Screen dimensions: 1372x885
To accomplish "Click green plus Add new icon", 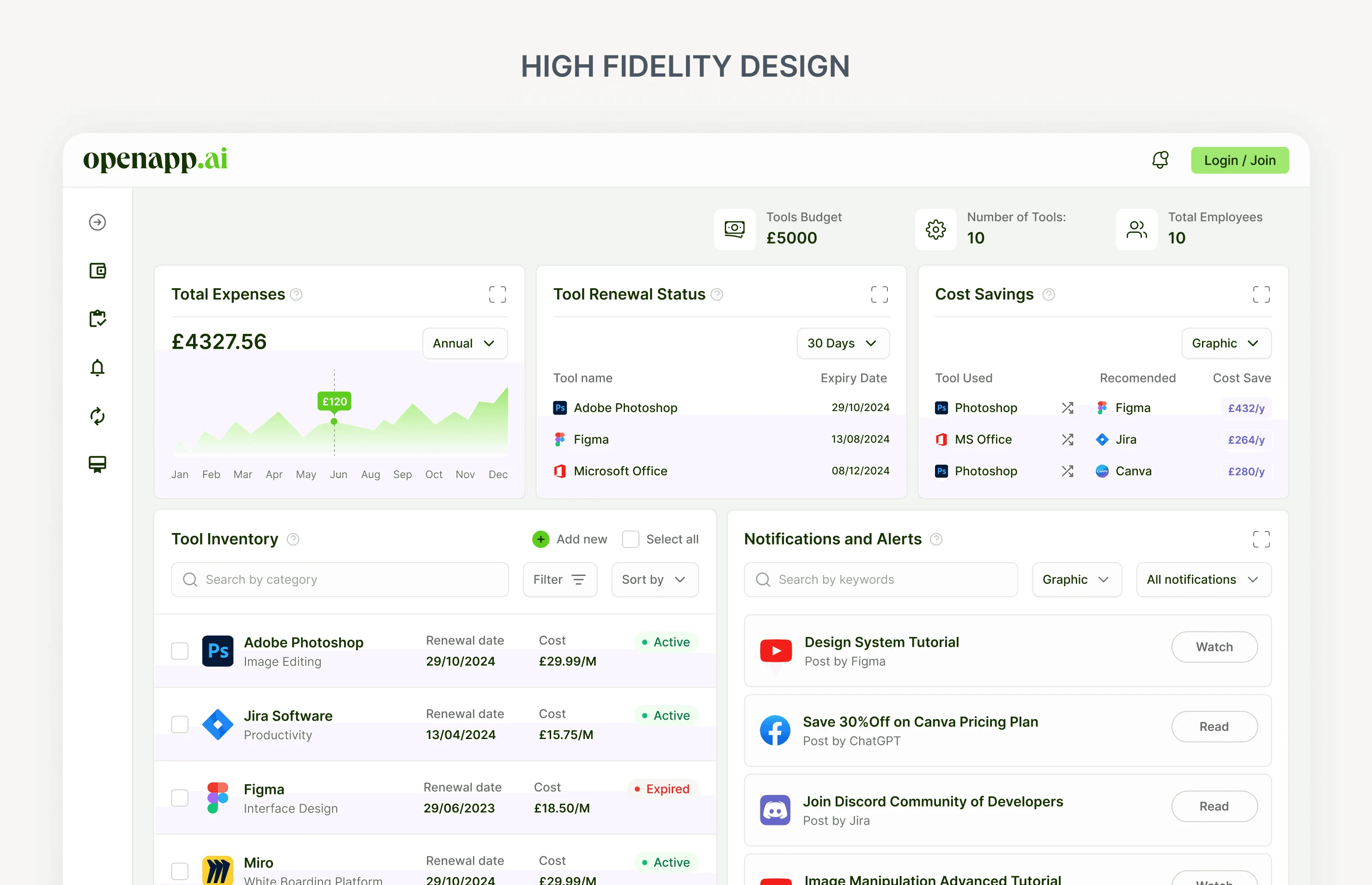I will pyautogui.click(x=540, y=539).
